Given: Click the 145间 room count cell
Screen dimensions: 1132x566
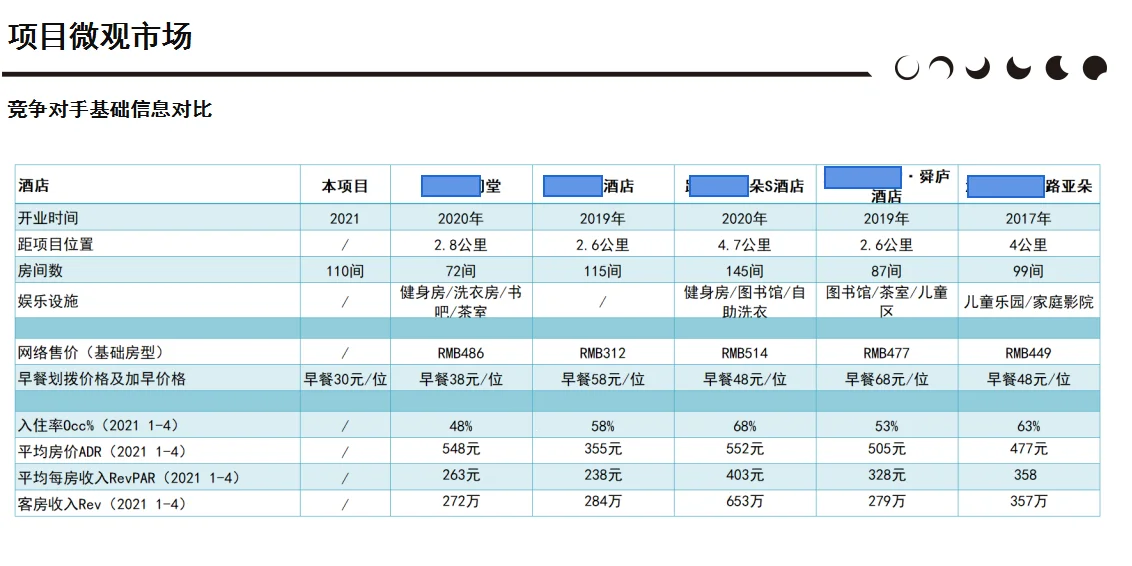Looking at the screenshot, I should pyautogui.click(x=744, y=271).
